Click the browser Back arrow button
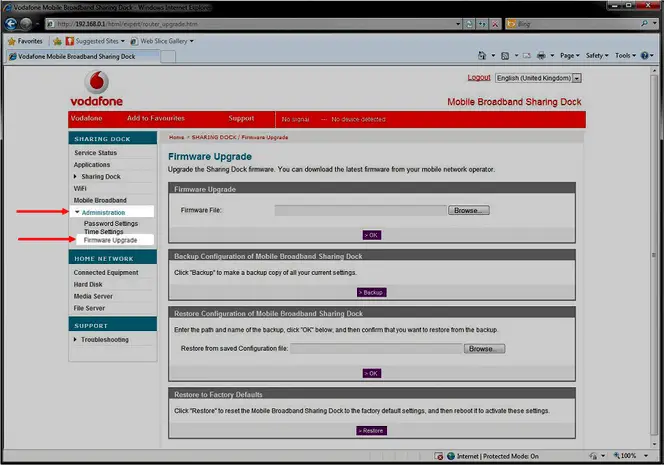 tap(11, 24)
